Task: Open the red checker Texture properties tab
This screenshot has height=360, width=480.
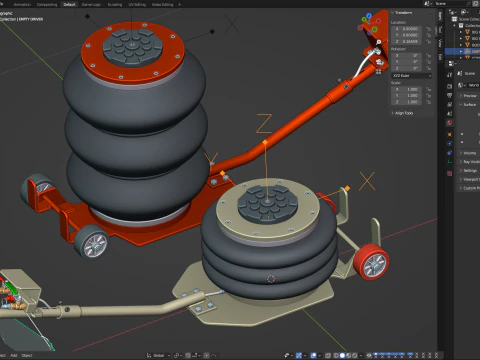Action: tap(450, 173)
